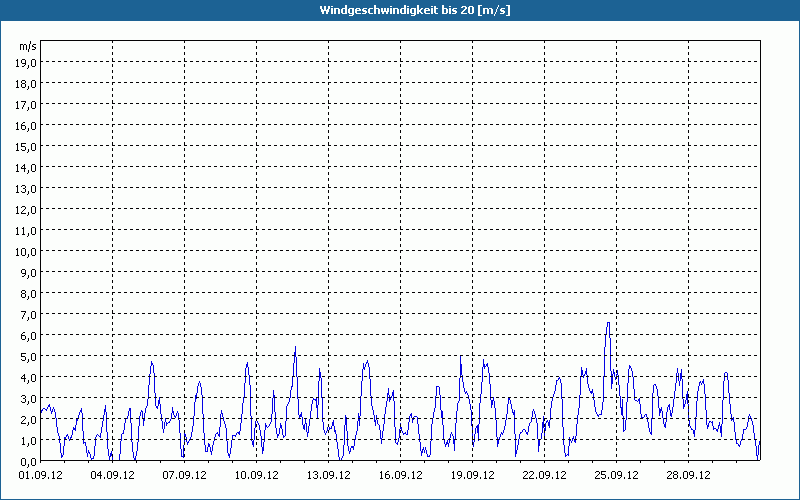800x500 pixels.
Task: Select the 16,0 y-axis value
Action: pyautogui.click(x=26, y=126)
